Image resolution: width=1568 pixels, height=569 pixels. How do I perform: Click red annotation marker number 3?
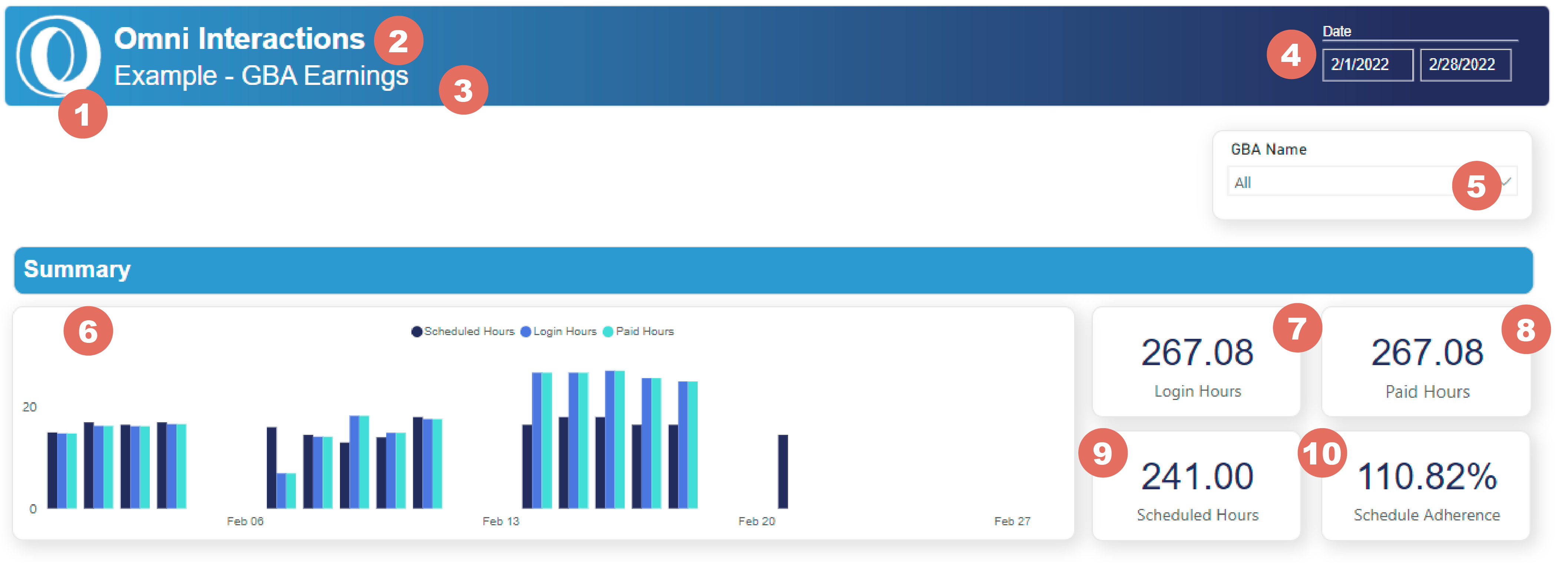[x=463, y=90]
